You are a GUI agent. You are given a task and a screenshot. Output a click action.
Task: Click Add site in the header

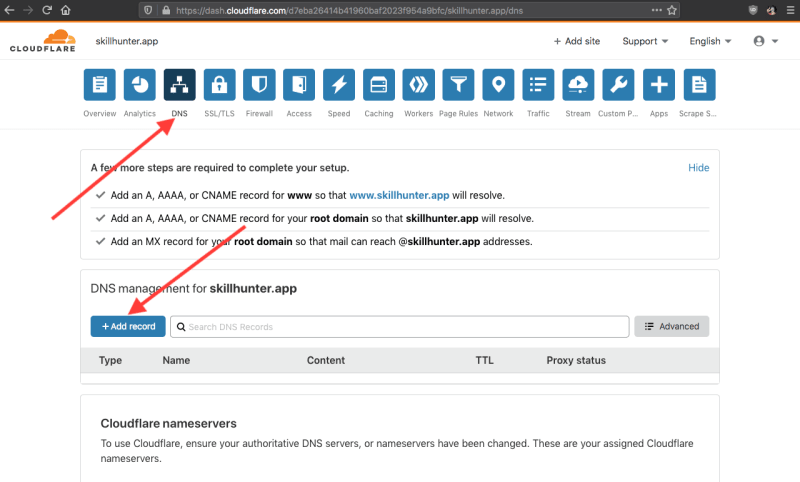[x=577, y=41]
